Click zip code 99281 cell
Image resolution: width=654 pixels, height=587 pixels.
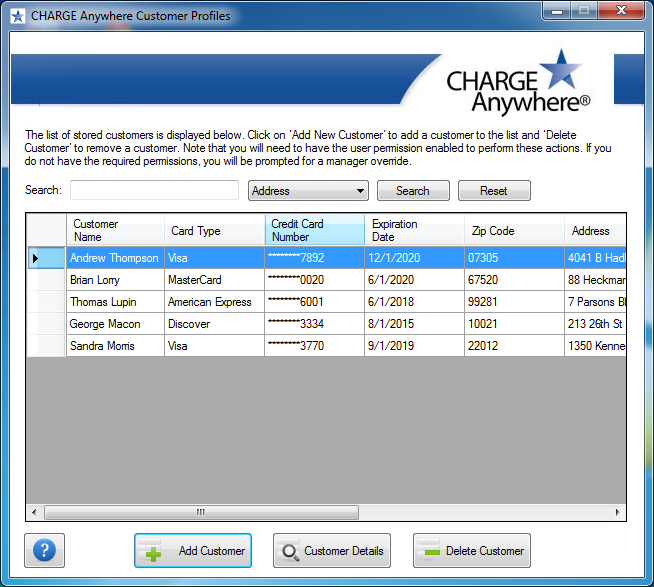(514, 302)
